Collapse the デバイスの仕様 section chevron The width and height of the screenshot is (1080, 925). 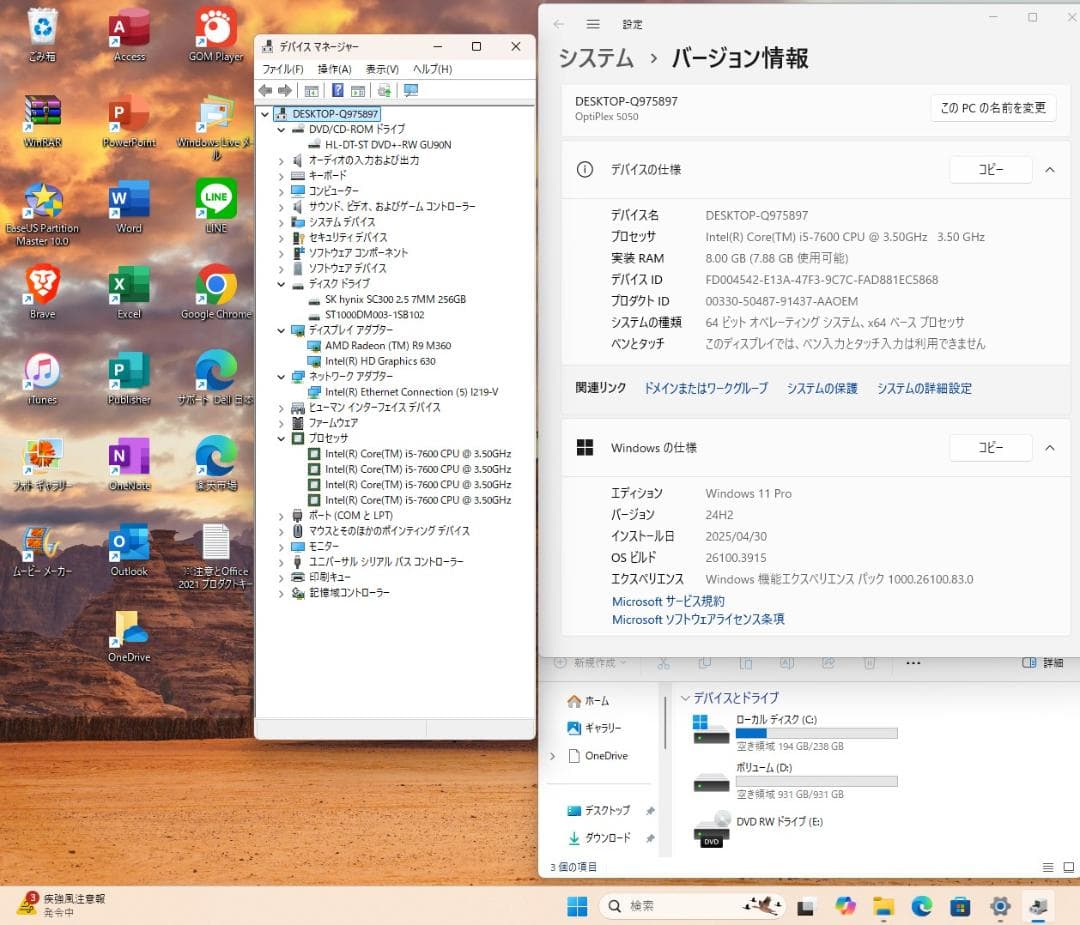1049,170
